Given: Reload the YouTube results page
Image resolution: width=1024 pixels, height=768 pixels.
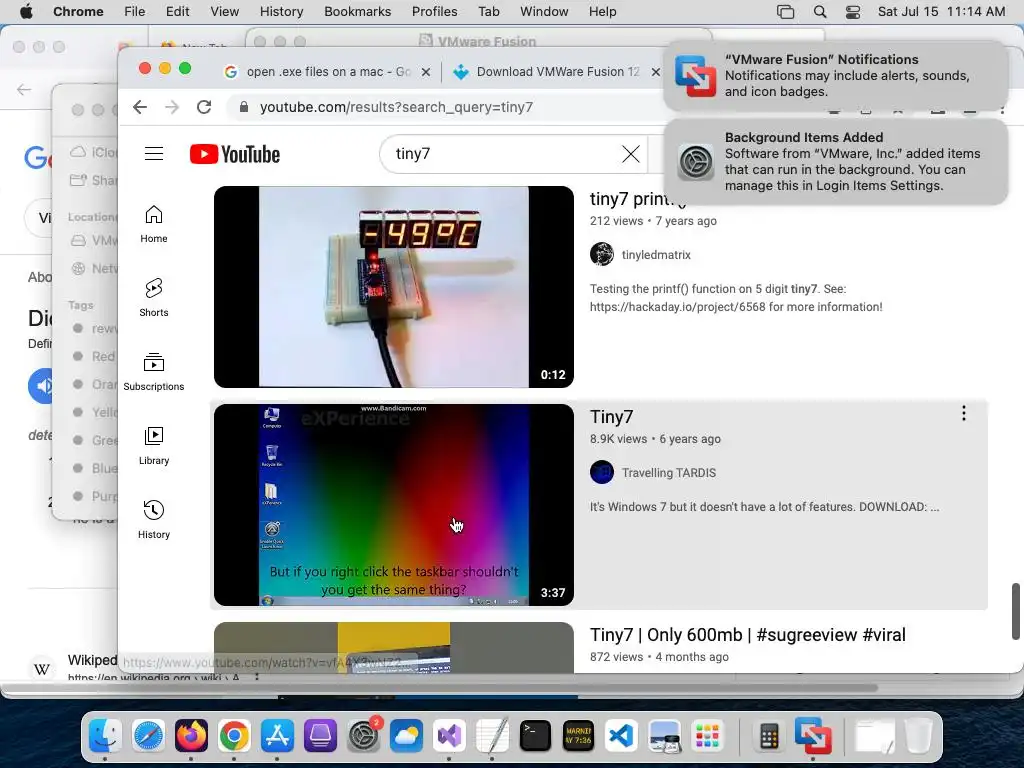Looking at the screenshot, I should tap(204, 107).
